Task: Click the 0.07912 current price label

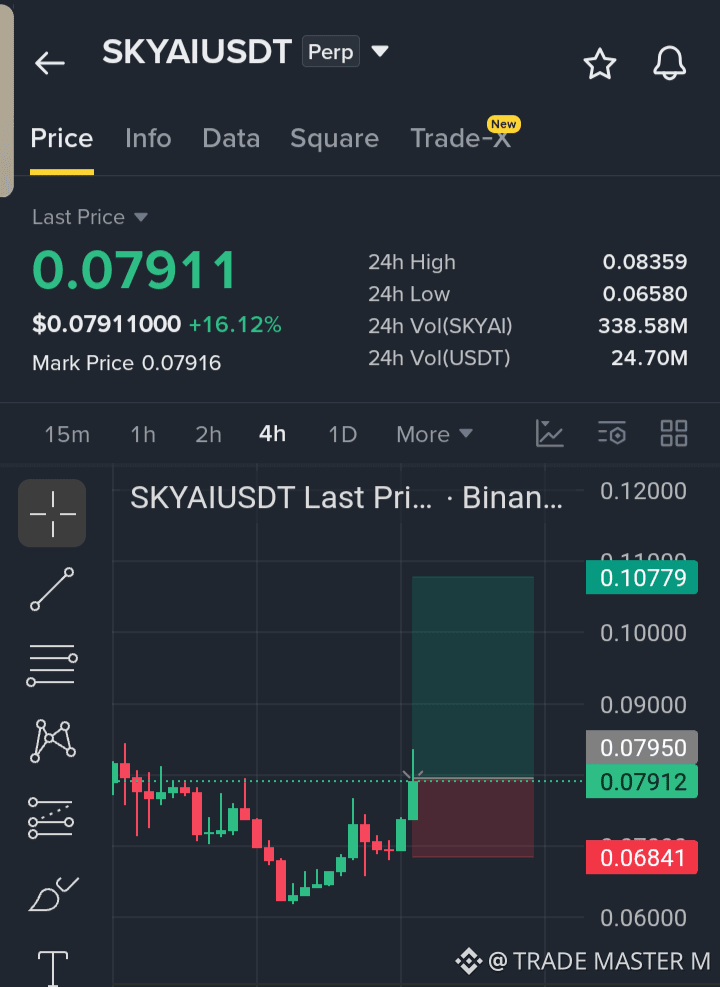Action: tap(642, 782)
